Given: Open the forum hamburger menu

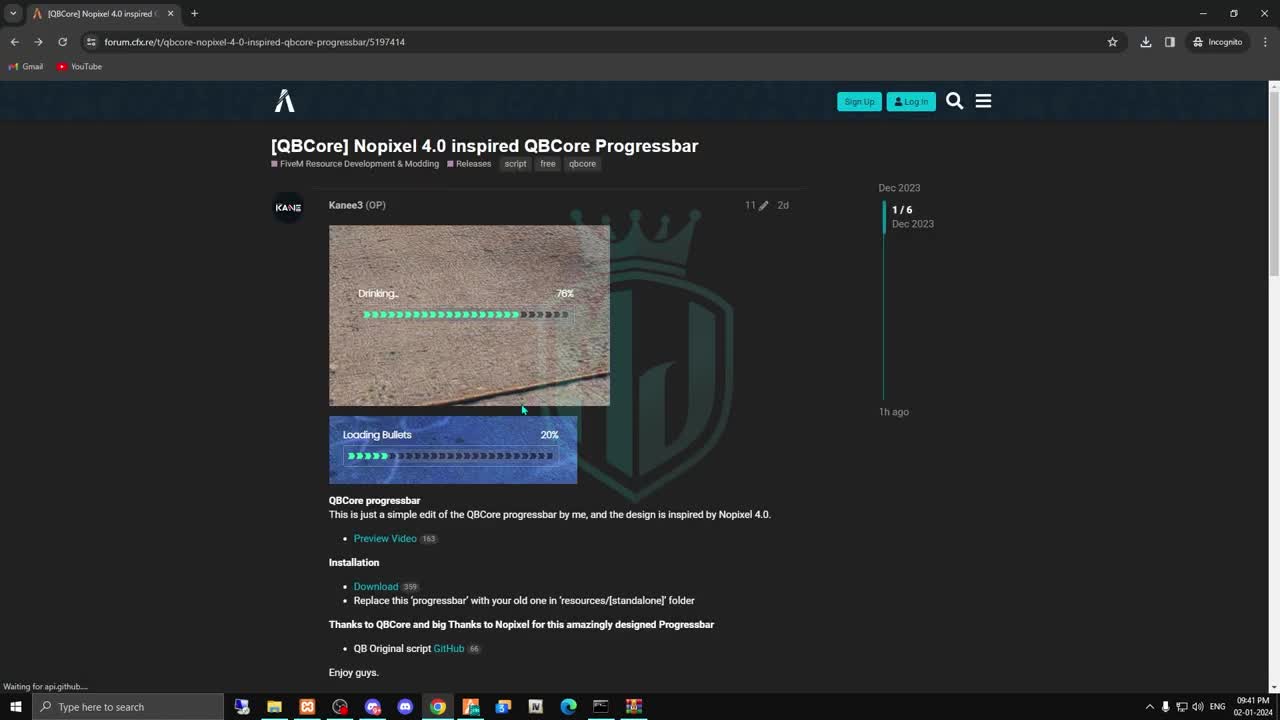Looking at the screenshot, I should (983, 100).
